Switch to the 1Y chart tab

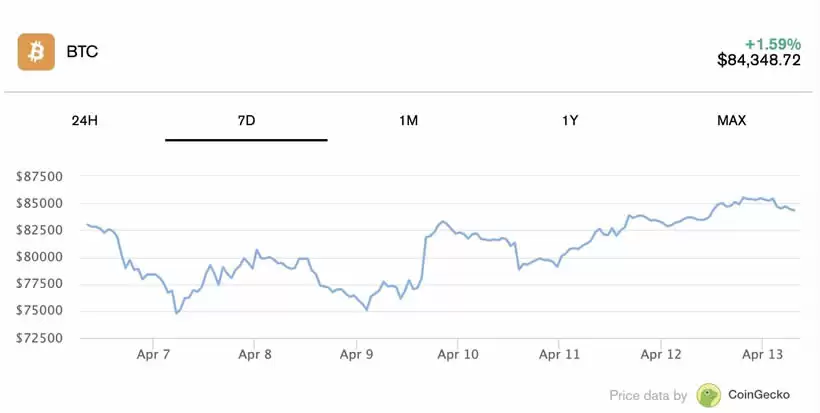(x=570, y=121)
